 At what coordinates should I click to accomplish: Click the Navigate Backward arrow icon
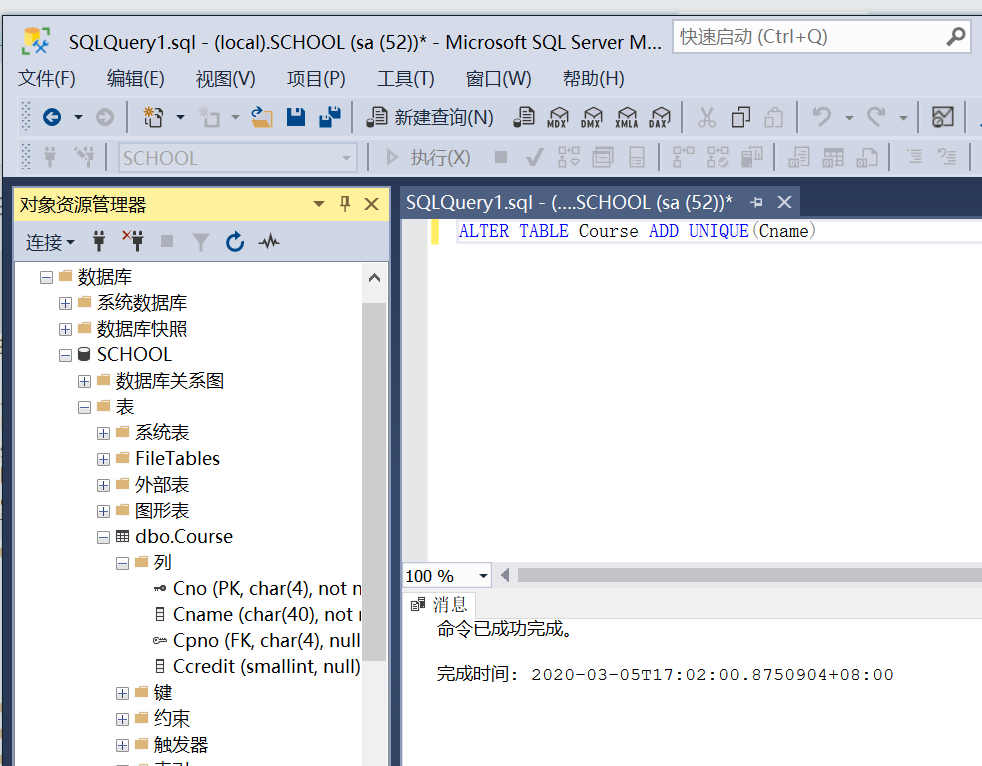pos(52,117)
